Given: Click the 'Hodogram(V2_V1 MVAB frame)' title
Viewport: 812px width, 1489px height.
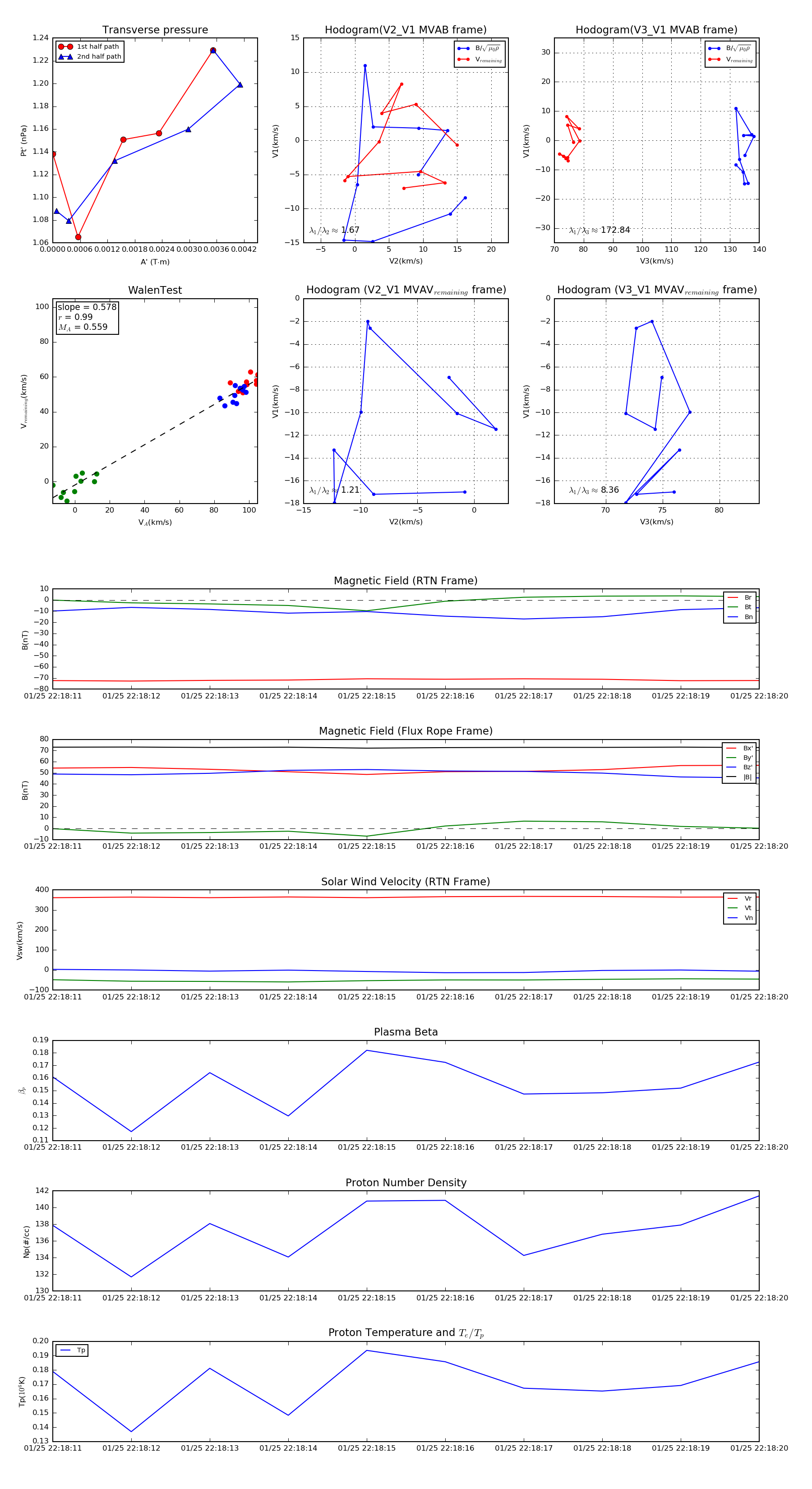Looking at the screenshot, I should tap(406, 30).
